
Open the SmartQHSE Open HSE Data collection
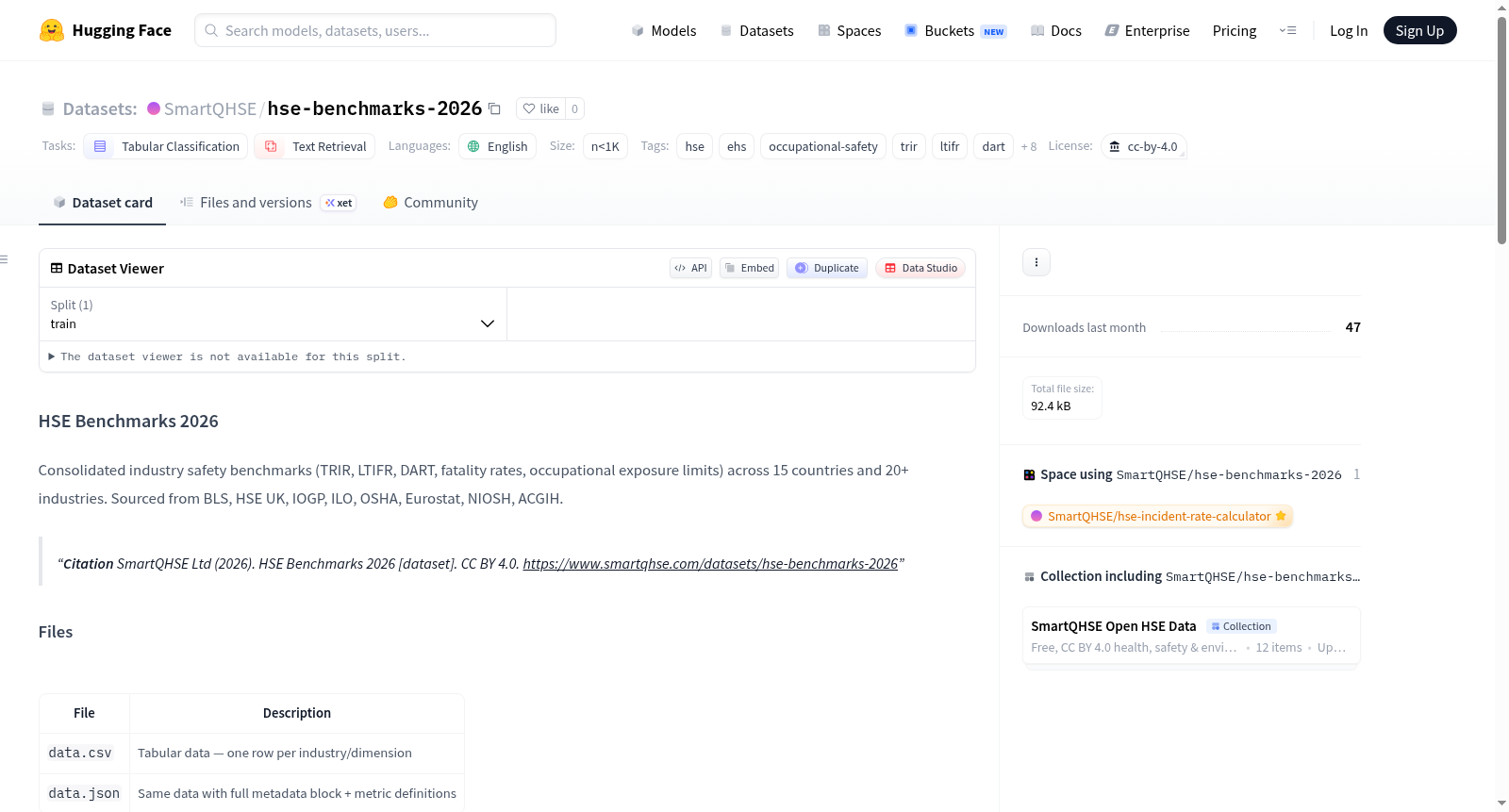click(1191, 637)
